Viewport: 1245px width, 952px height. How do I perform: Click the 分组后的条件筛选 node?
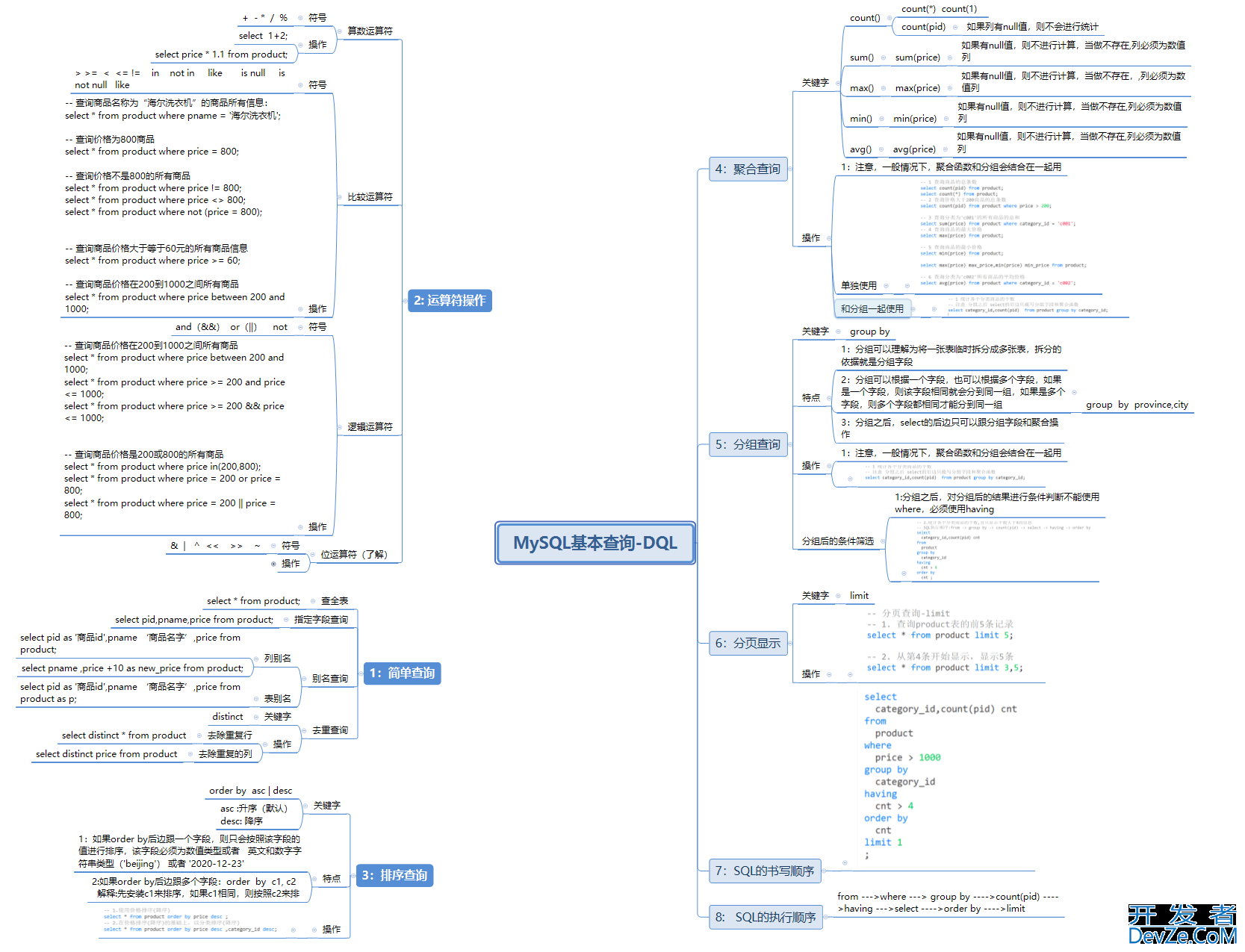(x=838, y=541)
